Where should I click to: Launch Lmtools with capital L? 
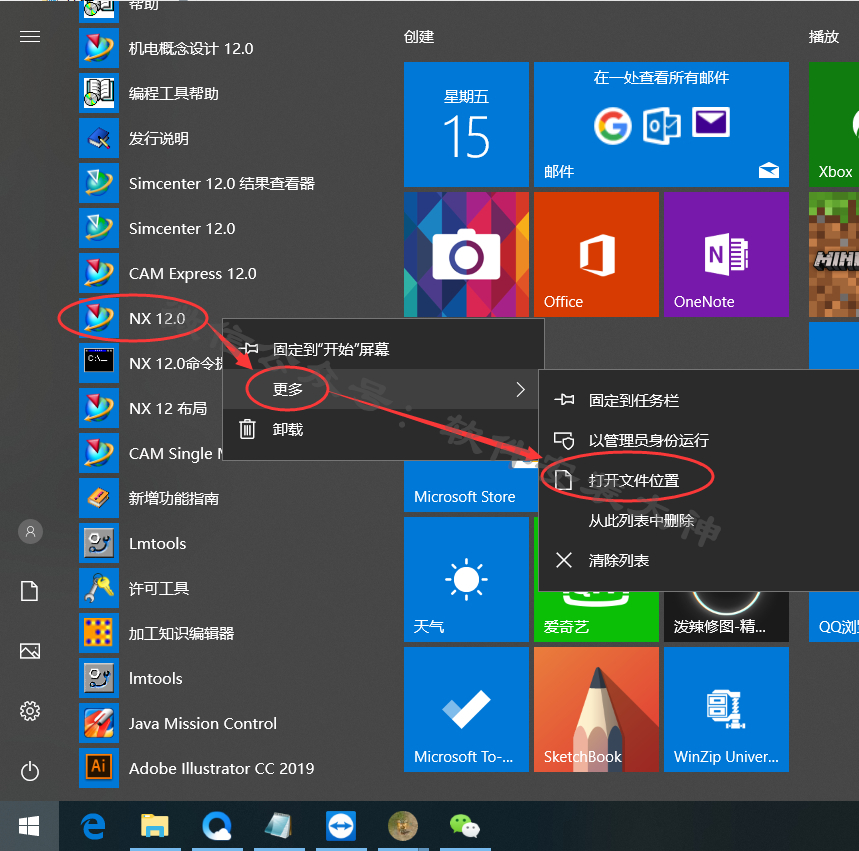(99, 542)
